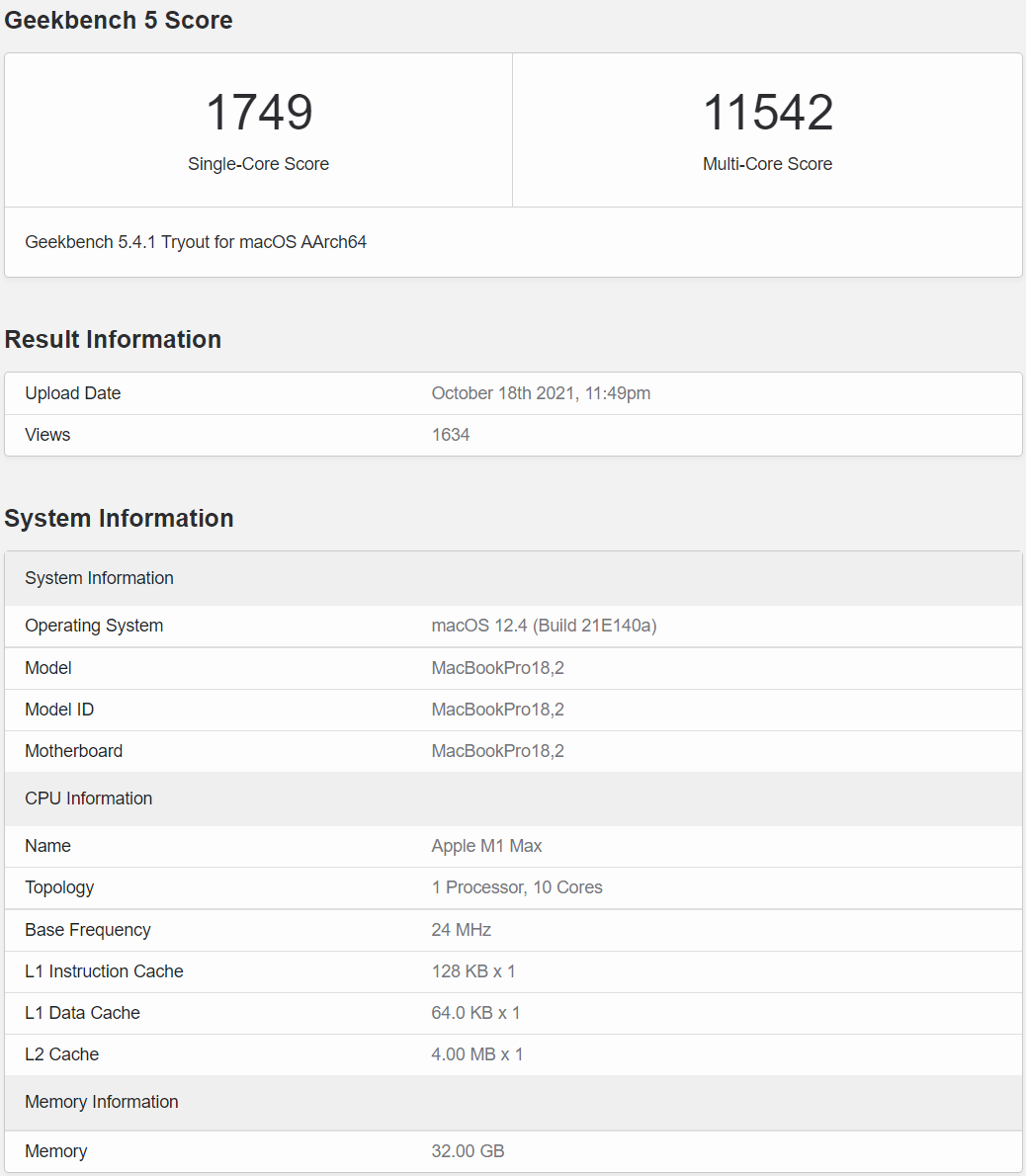Select the Single-Core Score label
This screenshot has height=1176, width=1026.
pos(258,164)
